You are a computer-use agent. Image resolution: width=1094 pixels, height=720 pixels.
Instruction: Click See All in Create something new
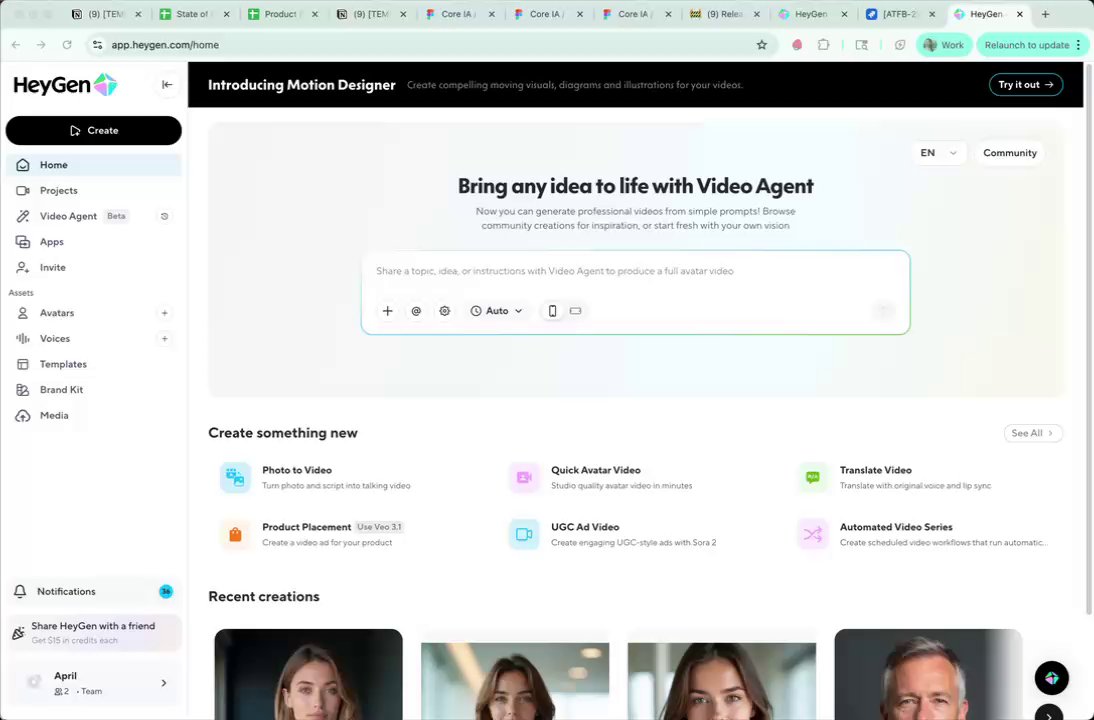click(x=1033, y=433)
